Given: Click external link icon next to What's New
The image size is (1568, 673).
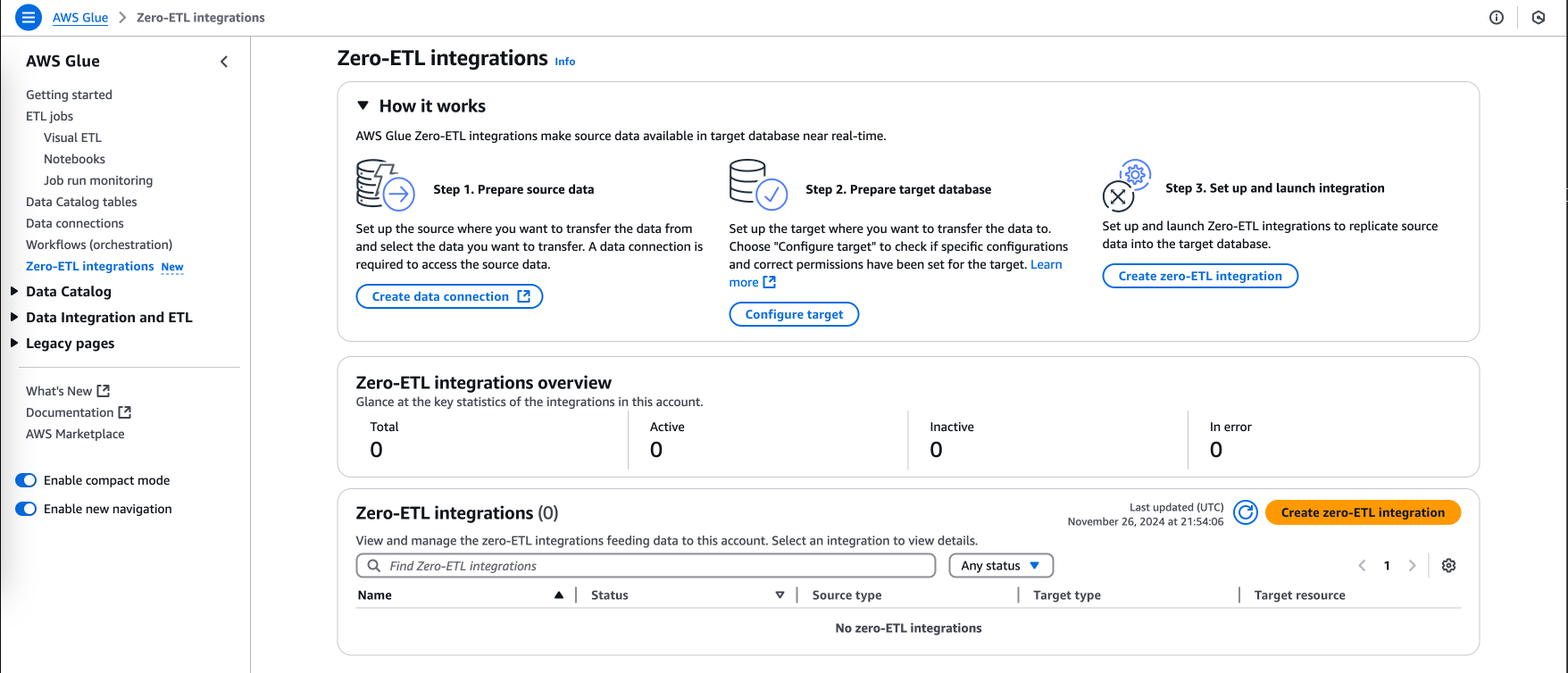Looking at the screenshot, I should 104,391.
